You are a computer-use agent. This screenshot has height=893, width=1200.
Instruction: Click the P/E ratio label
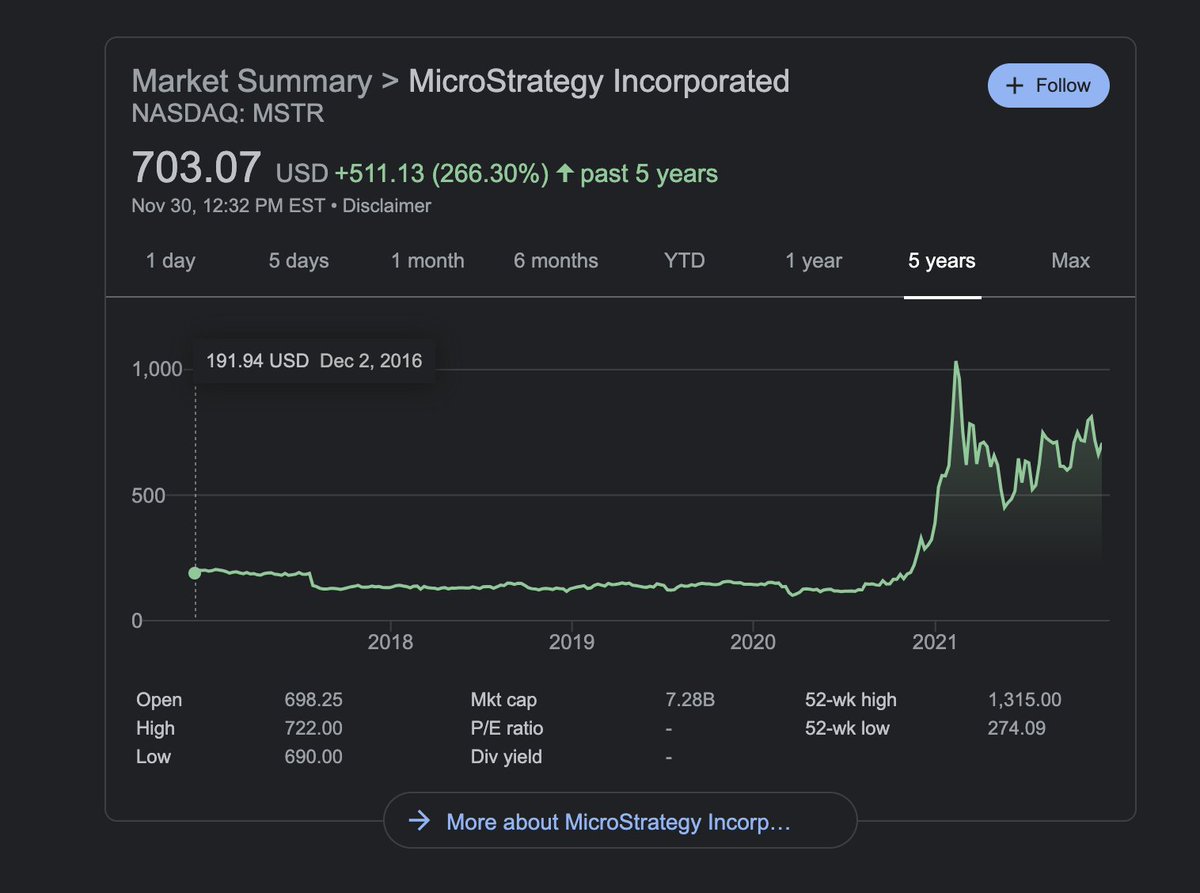coord(507,728)
